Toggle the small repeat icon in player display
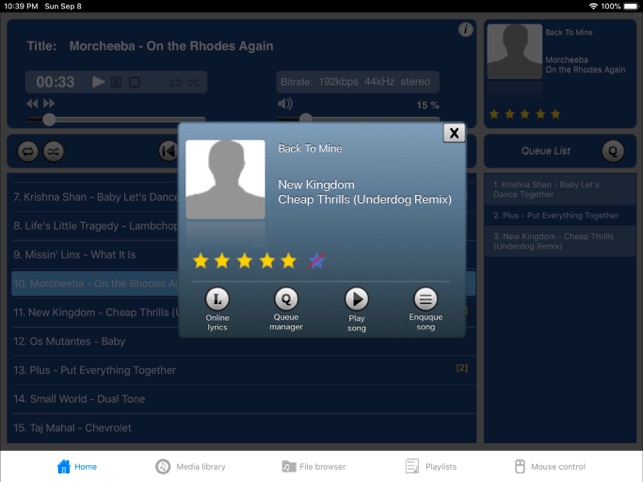This screenshot has height=482, width=643. click(175, 82)
